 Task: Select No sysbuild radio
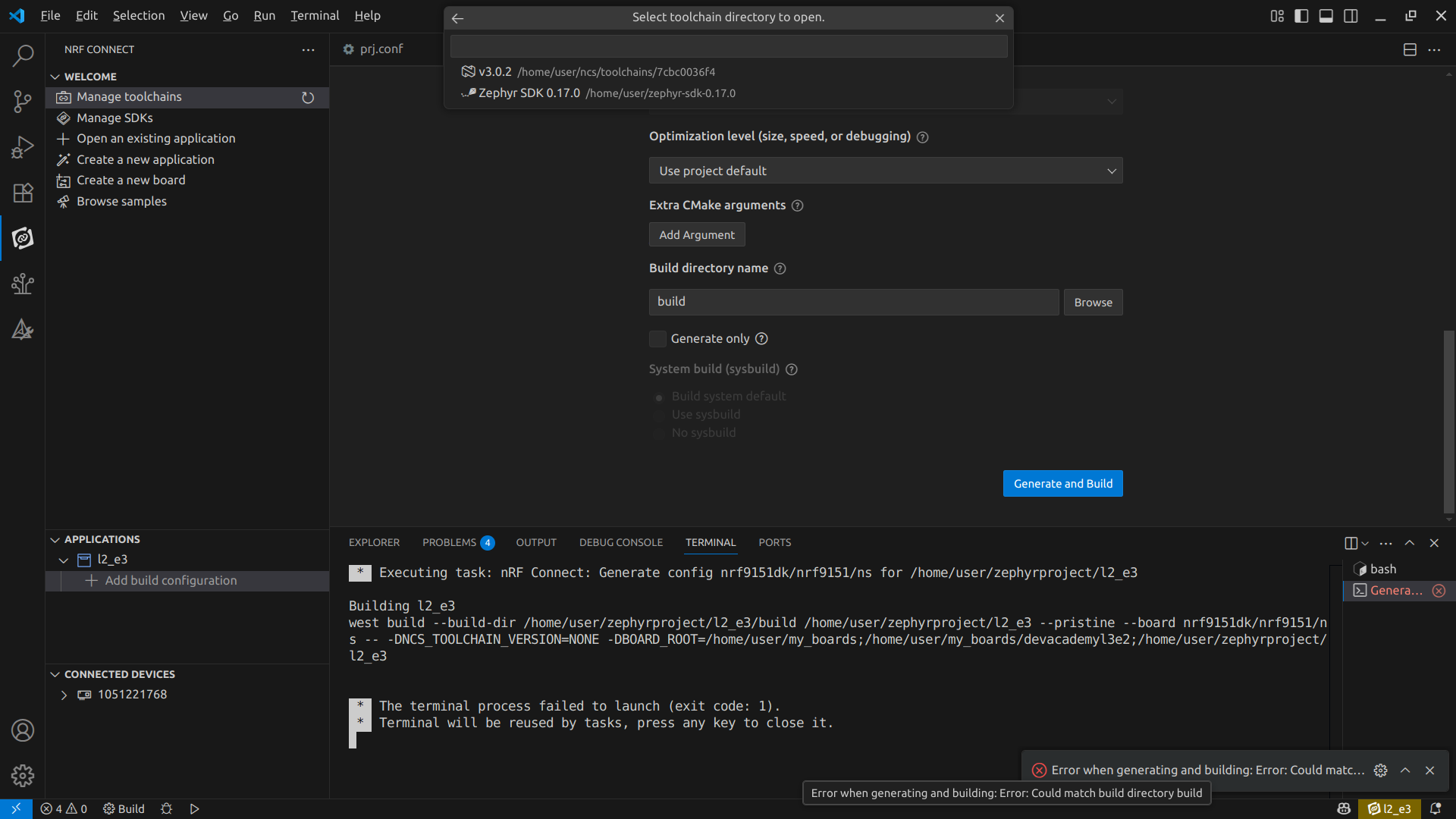[659, 433]
